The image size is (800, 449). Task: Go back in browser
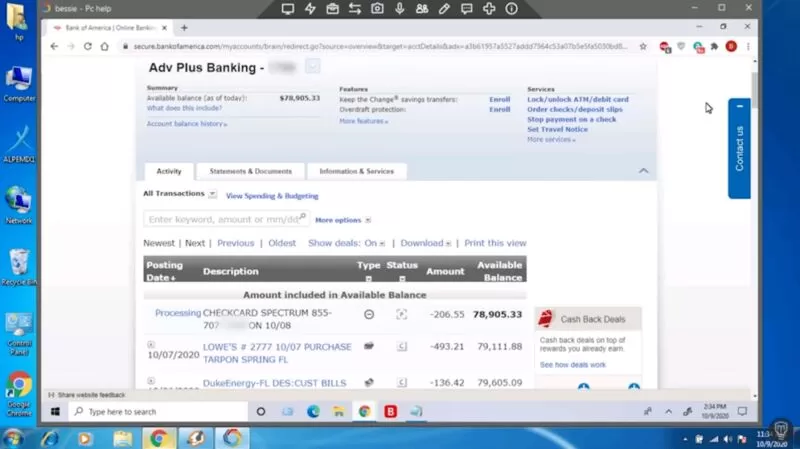pyautogui.click(x=54, y=46)
